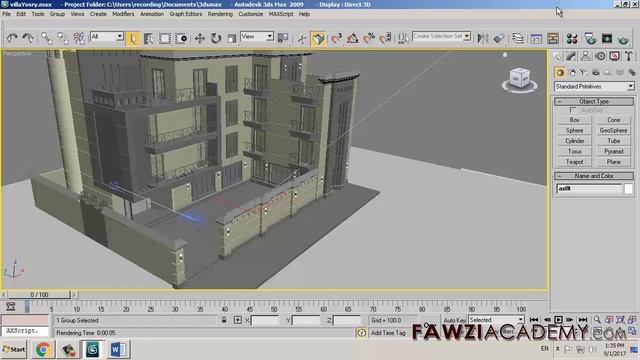Choose the Select Object arrow tool
This screenshot has height=360, width=640.
[132, 38]
